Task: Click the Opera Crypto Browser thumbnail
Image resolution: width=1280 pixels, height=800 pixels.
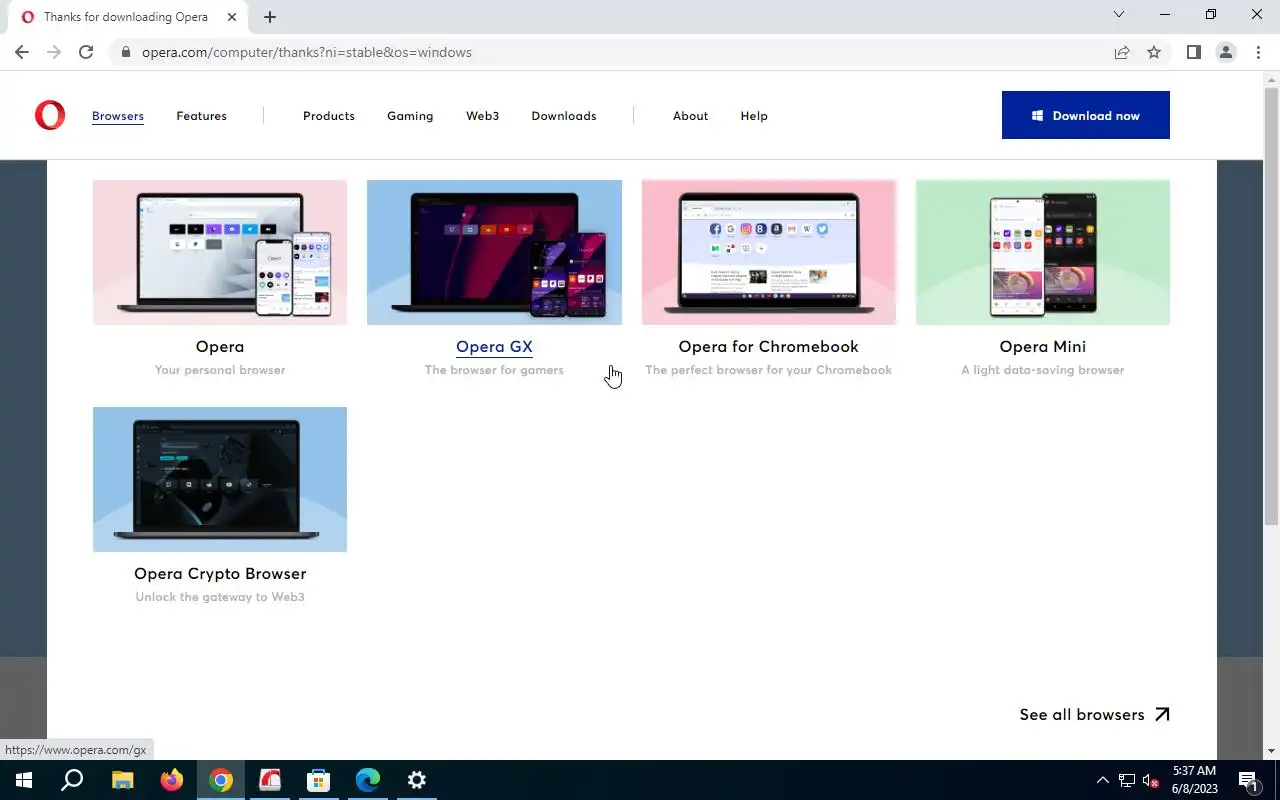Action: 220,479
